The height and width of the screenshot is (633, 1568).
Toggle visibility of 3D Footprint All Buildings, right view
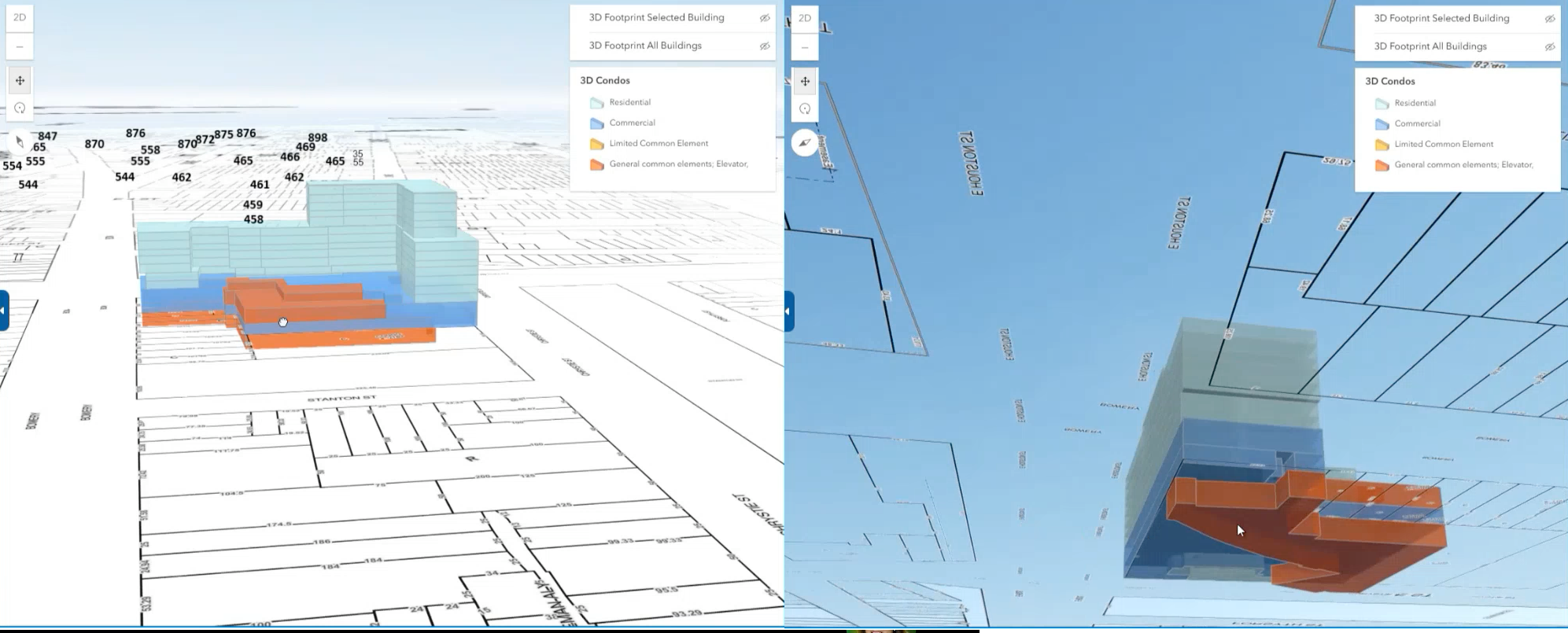pyautogui.click(x=1549, y=47)
